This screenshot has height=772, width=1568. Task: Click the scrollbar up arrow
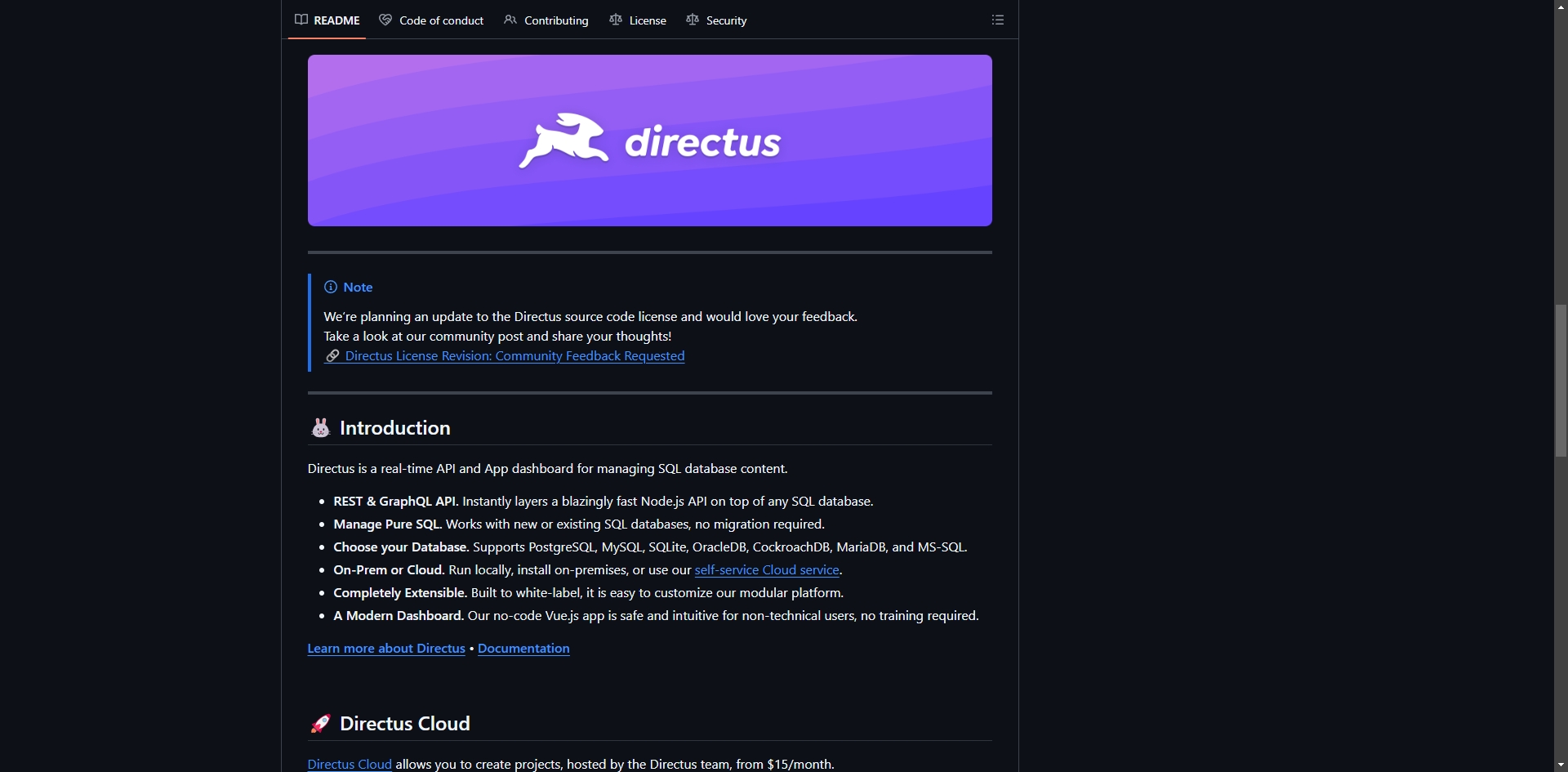[1561, 7]
